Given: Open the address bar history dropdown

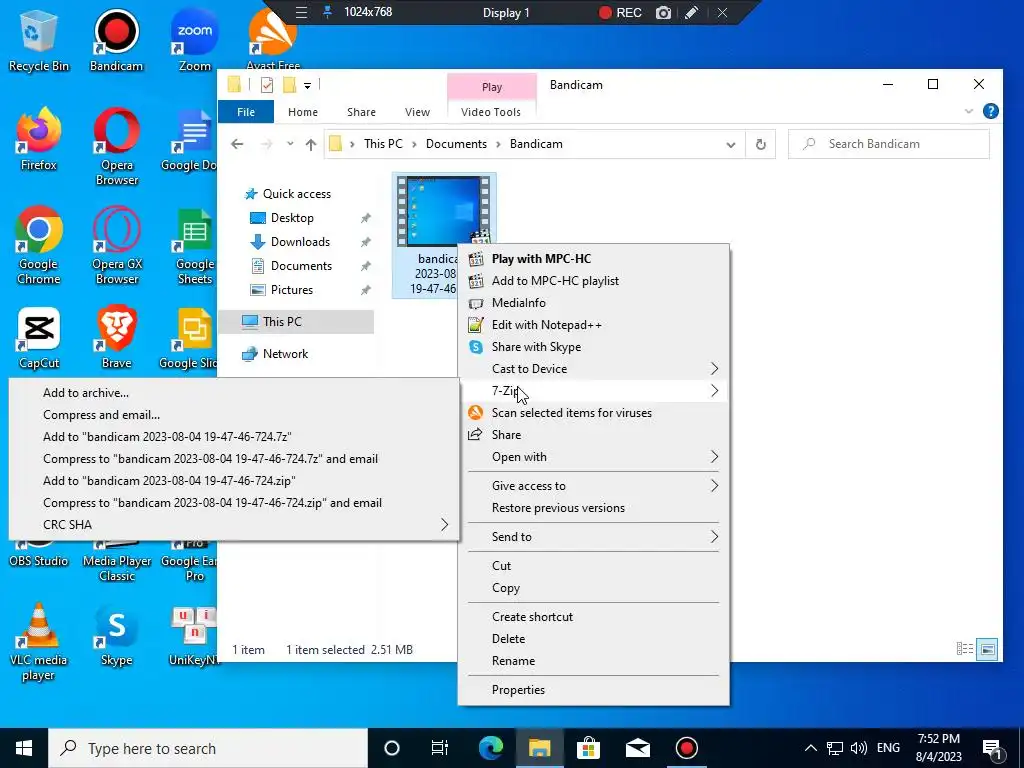Looking at the screenshot, I should (731, 144).
